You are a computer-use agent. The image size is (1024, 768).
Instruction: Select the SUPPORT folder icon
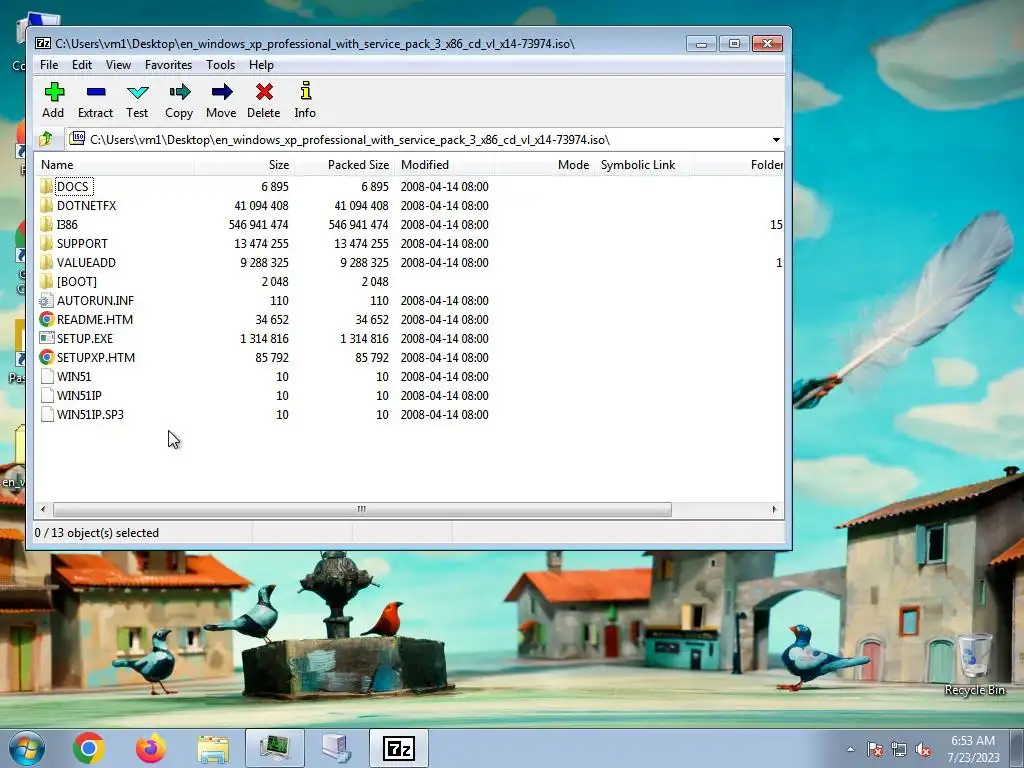tap(46, 243)
